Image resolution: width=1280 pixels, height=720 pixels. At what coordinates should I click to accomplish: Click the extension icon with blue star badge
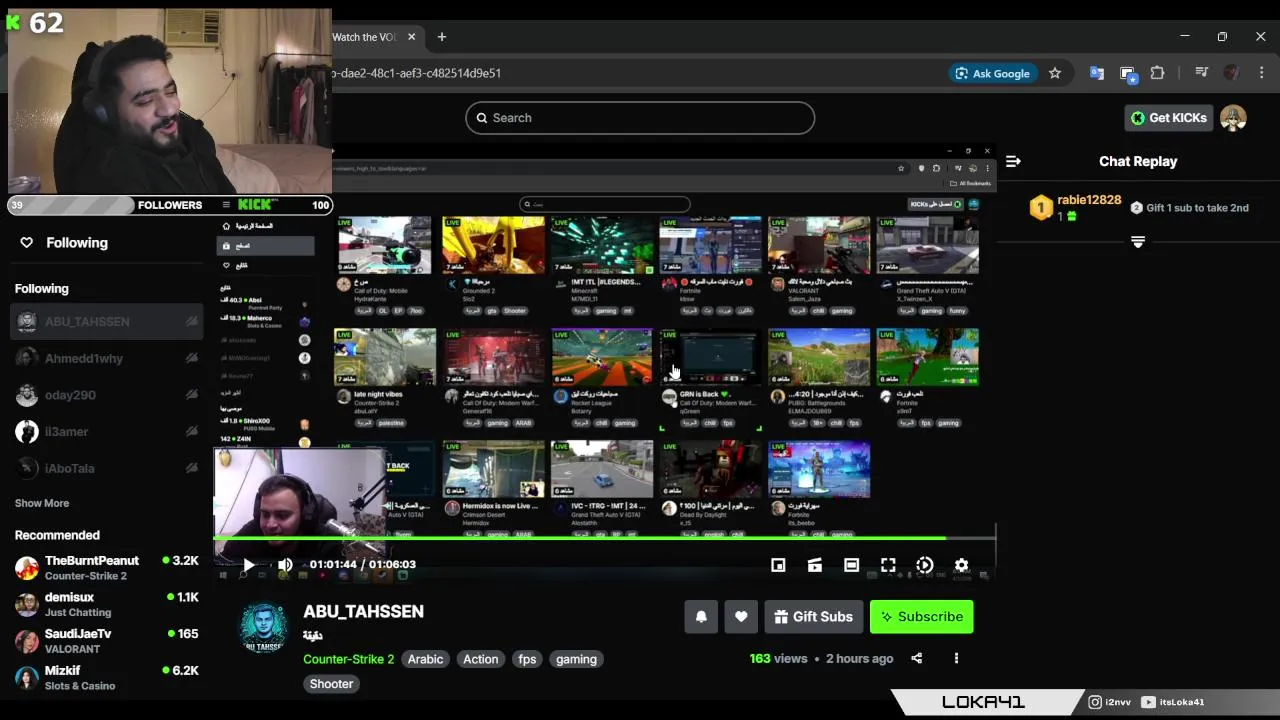click(x=1128, y=73)
